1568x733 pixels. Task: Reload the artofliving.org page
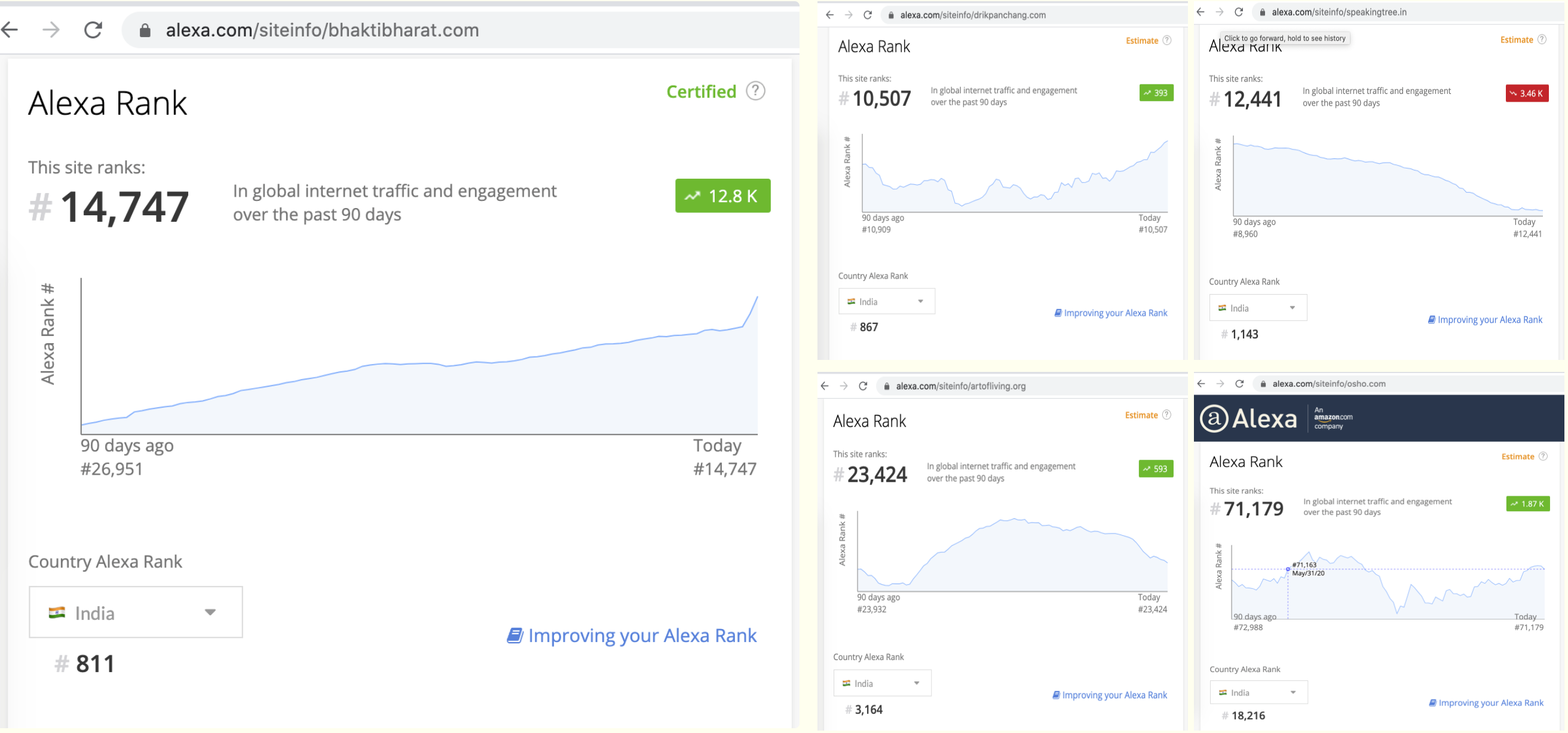pyautogui.click(x=863, y=386)
